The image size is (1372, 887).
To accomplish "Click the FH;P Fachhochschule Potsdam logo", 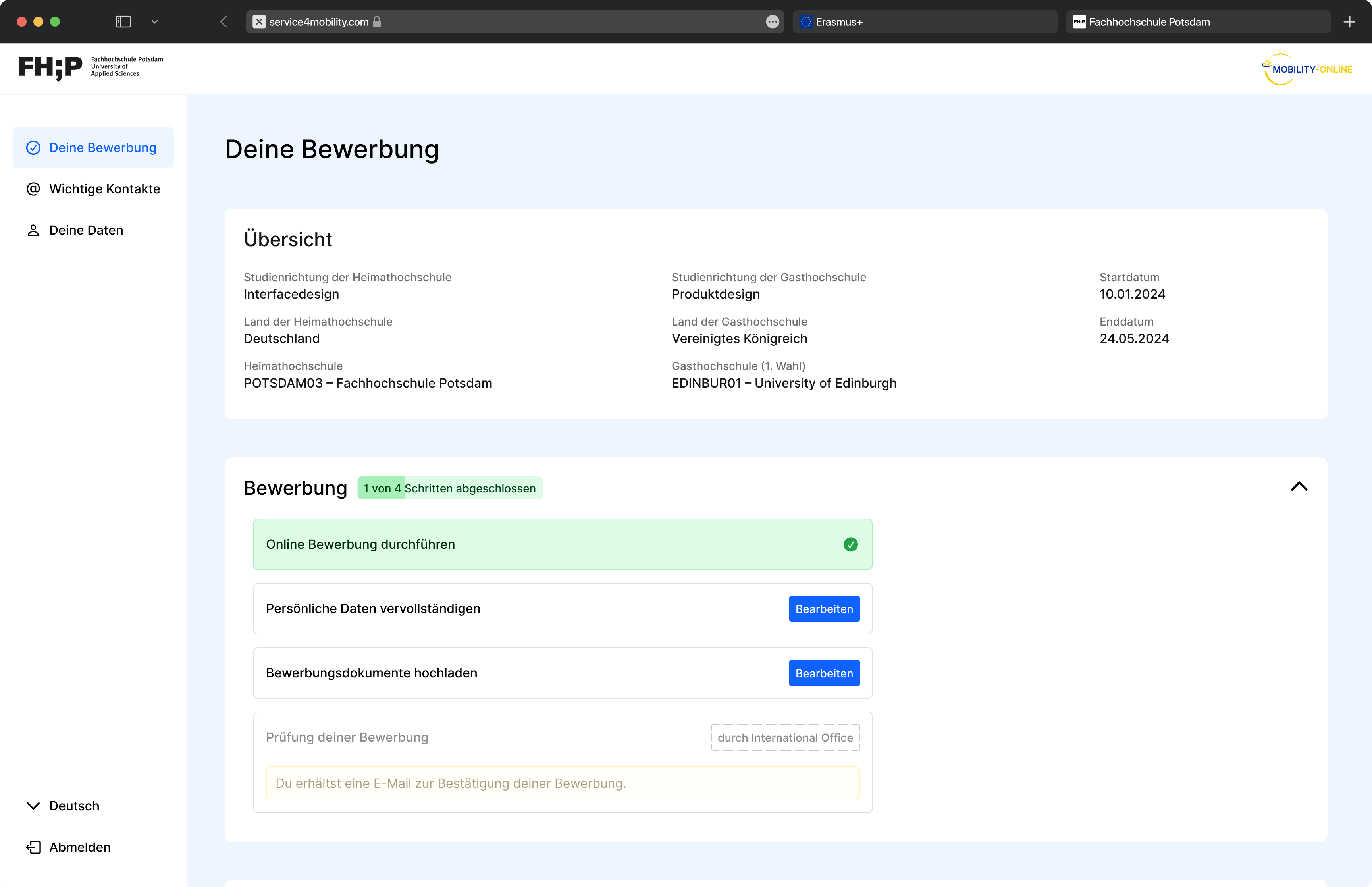I will coord(91,68).
